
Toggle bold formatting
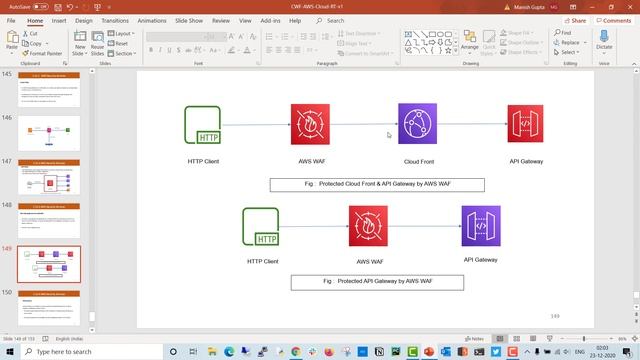click(x=151, y=50)
